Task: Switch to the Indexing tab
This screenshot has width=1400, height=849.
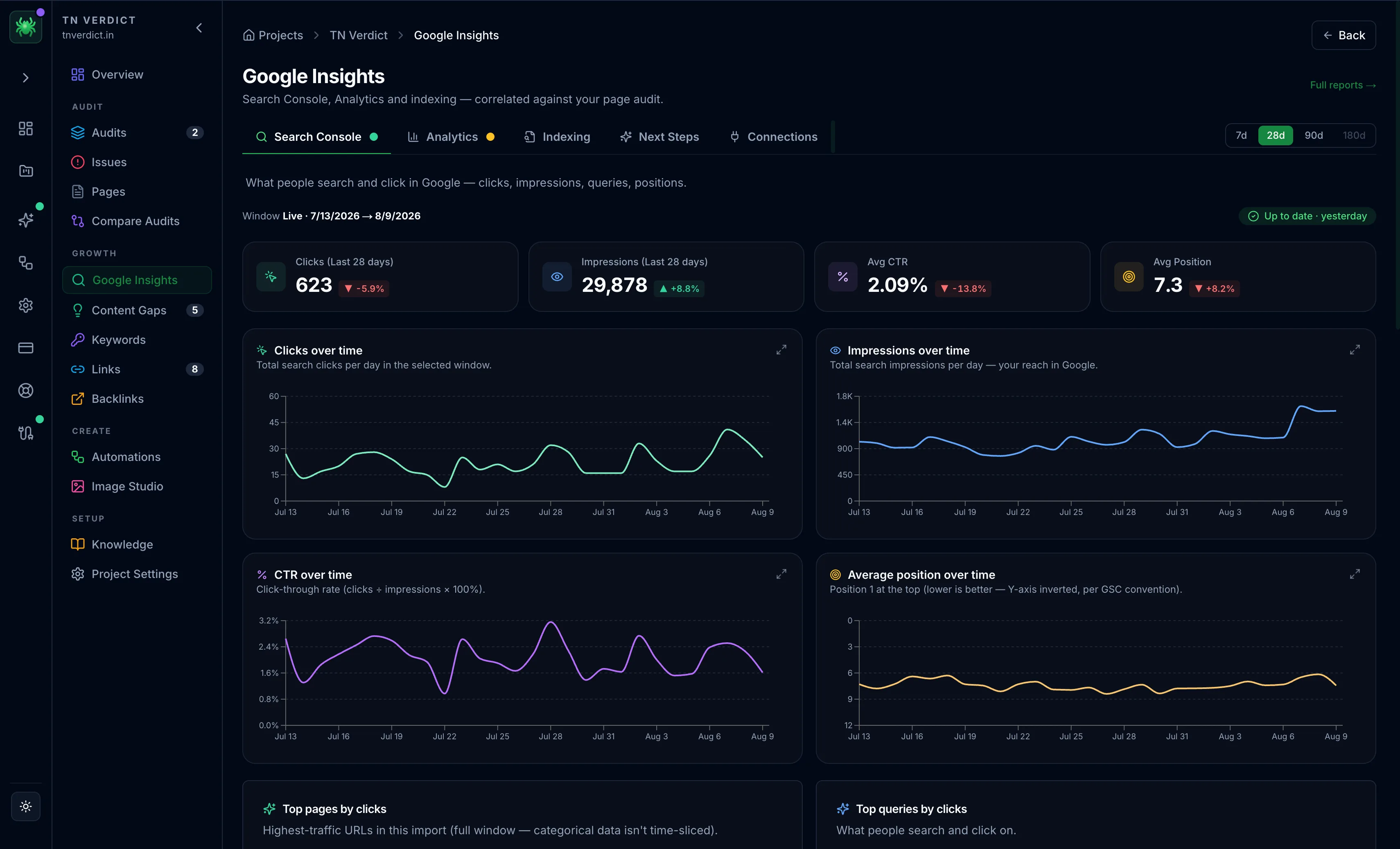Action: 558,137
